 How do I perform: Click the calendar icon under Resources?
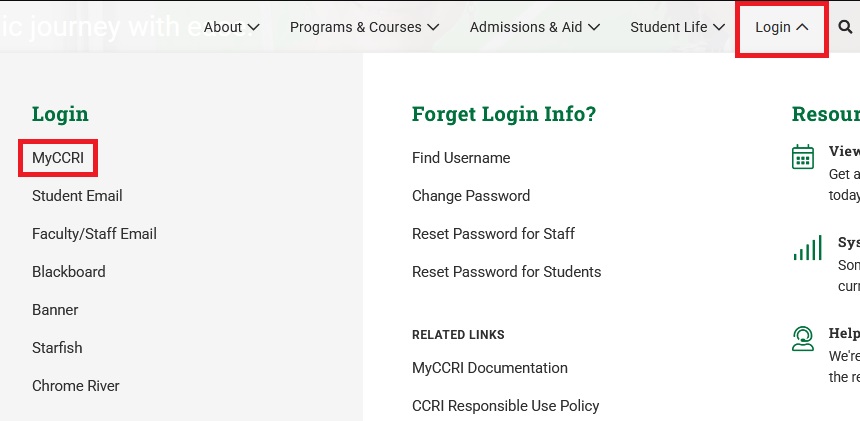802,158
